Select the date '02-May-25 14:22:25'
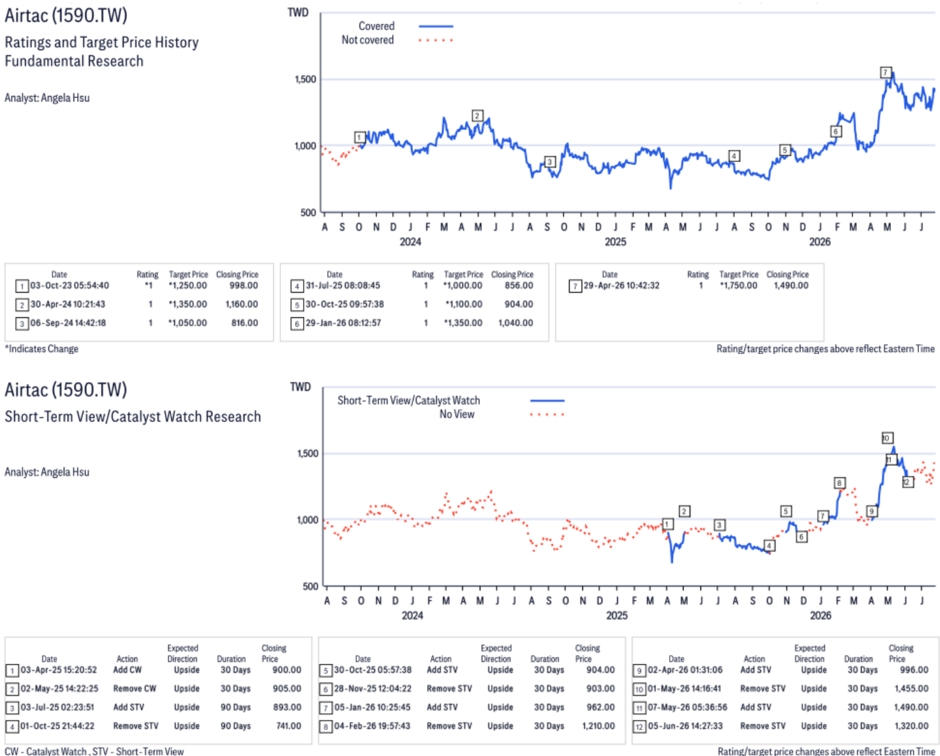940x756 pixels. coord(59,688)
